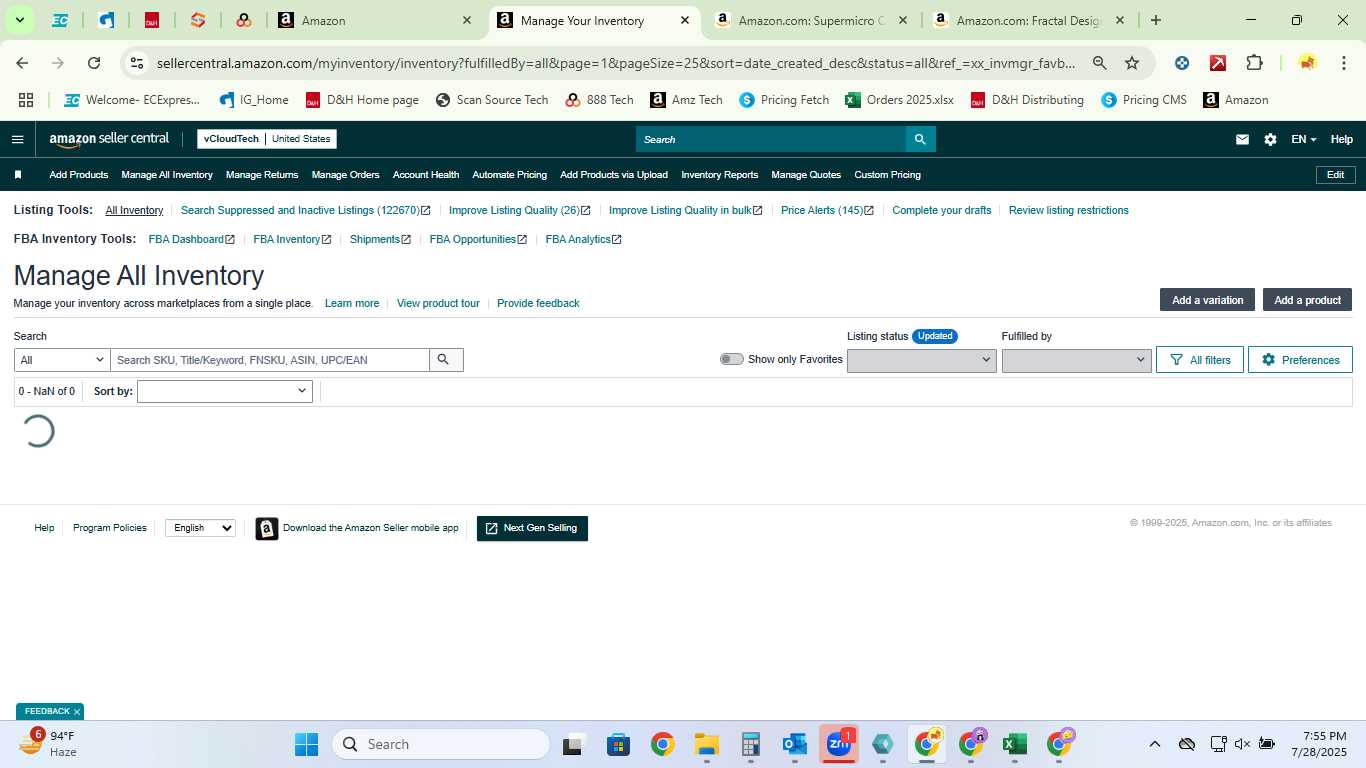This screenshot has width=1366, height=768.
Task: Expand the Listing status dropdown
Action: click(x=921, y=360)
